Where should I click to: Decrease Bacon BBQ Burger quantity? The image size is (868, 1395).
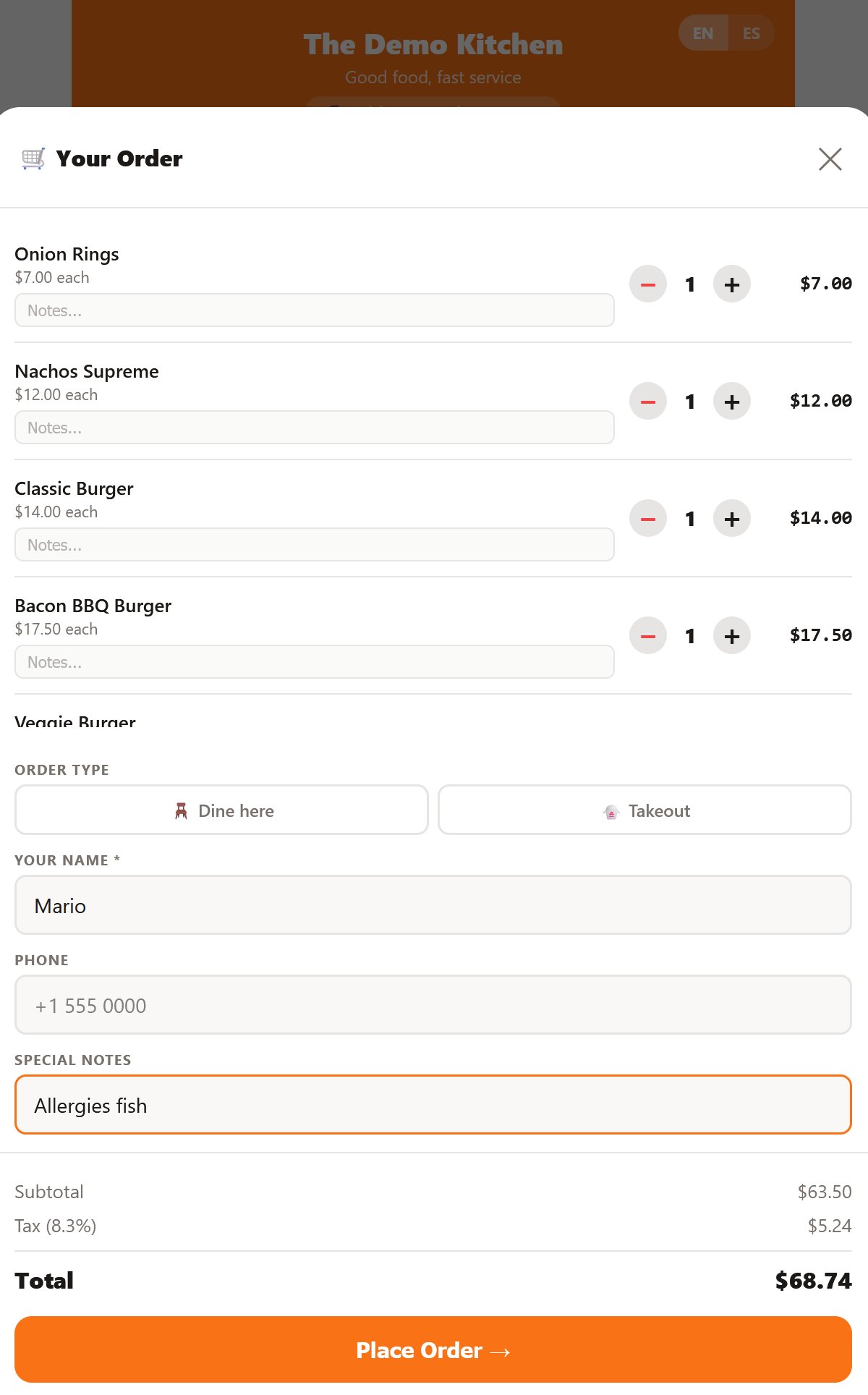(x=648, y=635)
